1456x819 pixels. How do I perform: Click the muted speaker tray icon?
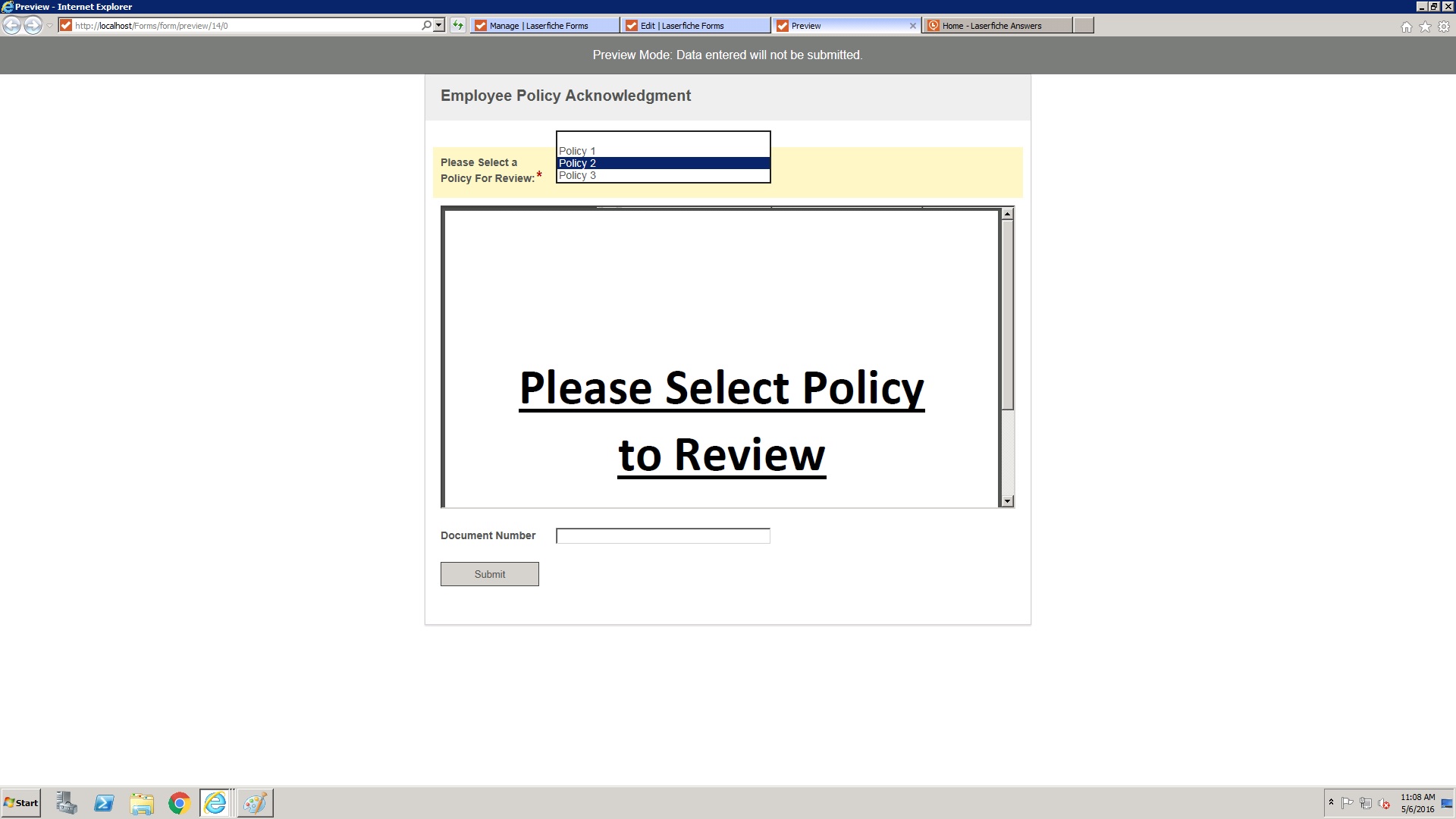[1384, 804]
